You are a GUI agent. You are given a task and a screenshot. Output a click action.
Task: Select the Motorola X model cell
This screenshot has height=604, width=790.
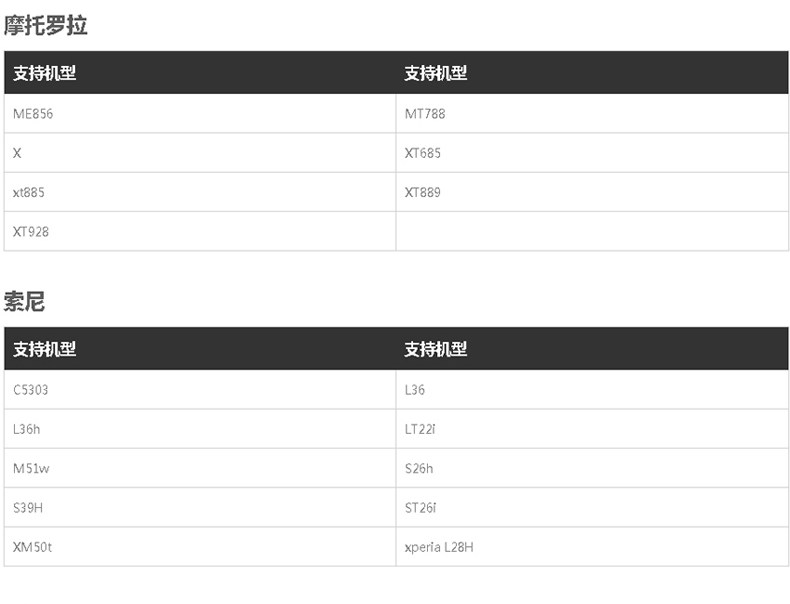pyautogui.click(x=17, y=153)
